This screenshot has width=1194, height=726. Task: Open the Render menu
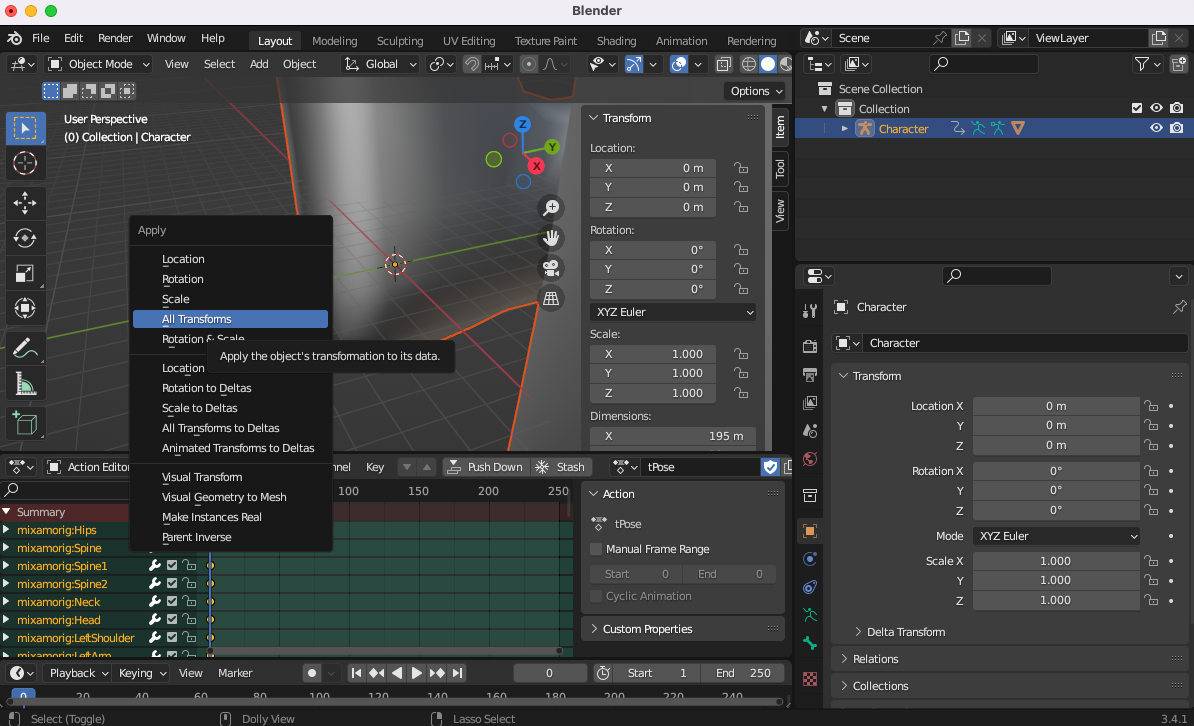(x=115, y=38)
